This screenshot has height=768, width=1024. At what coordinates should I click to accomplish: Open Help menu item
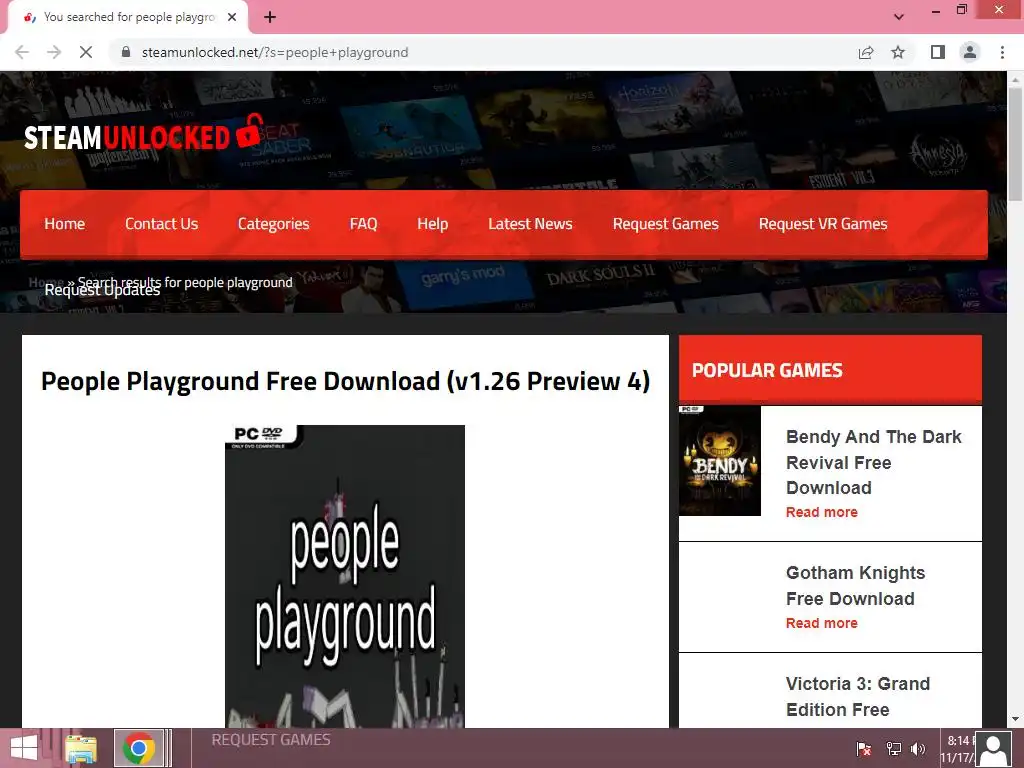click(432, 224)
